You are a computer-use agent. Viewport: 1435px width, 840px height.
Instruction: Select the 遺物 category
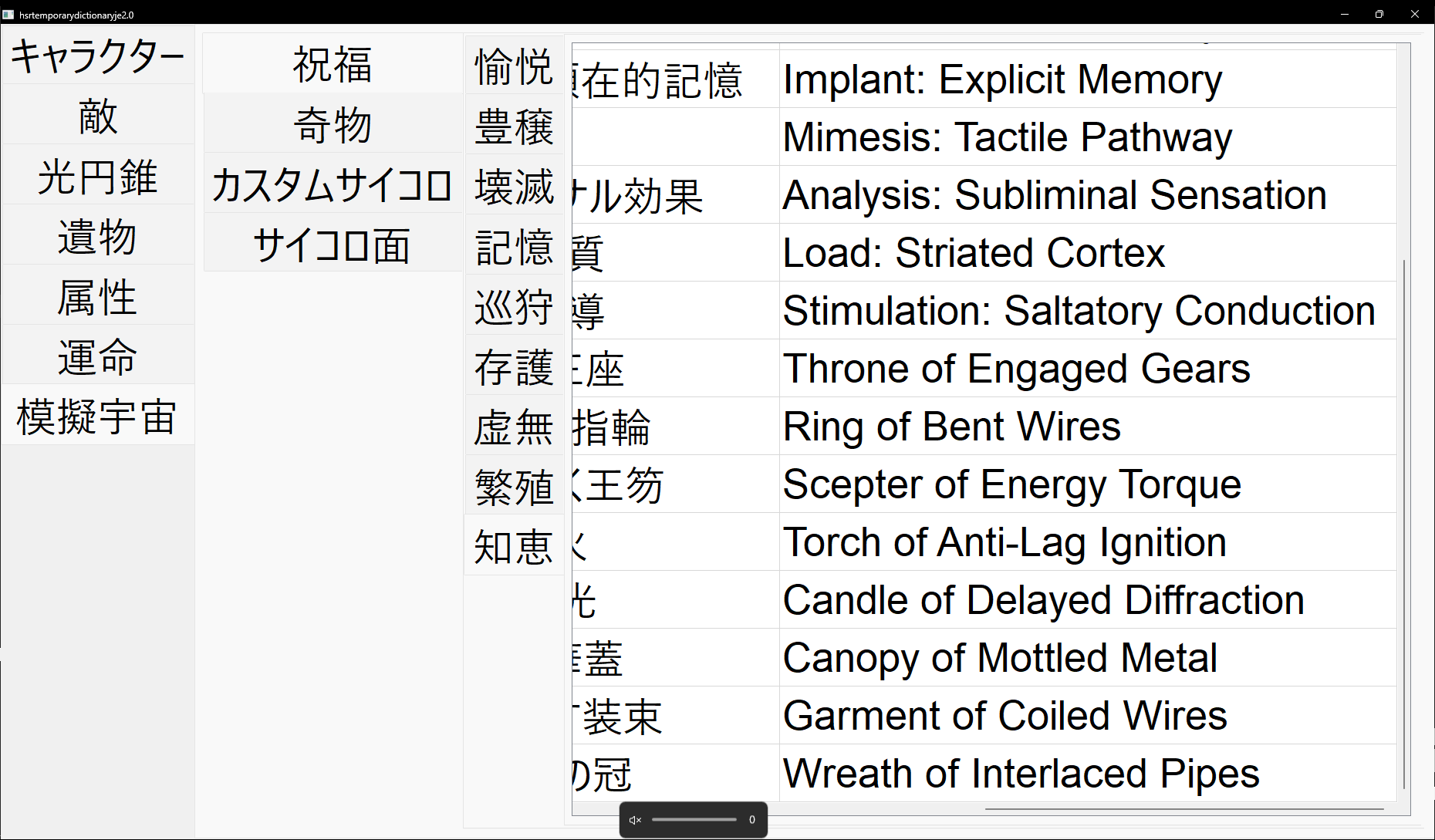(x=98, y=237)
